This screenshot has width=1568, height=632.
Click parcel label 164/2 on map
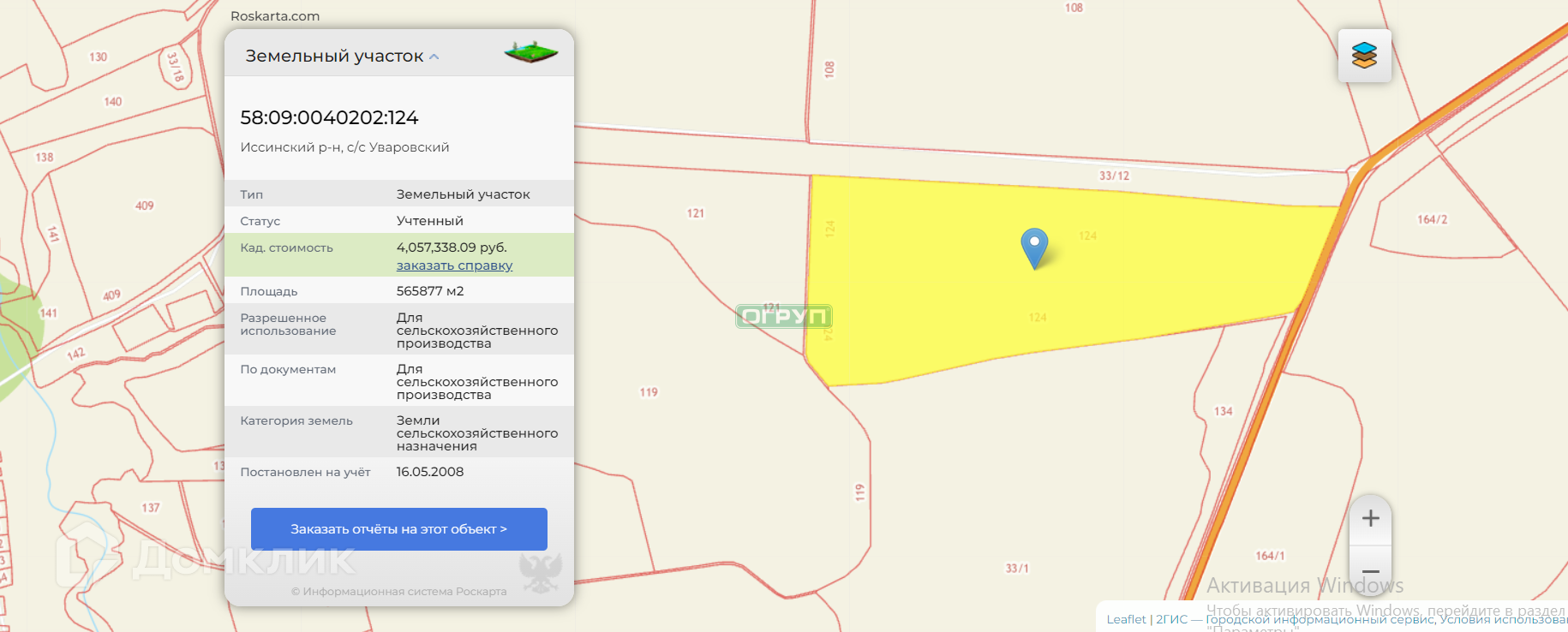1433,220
